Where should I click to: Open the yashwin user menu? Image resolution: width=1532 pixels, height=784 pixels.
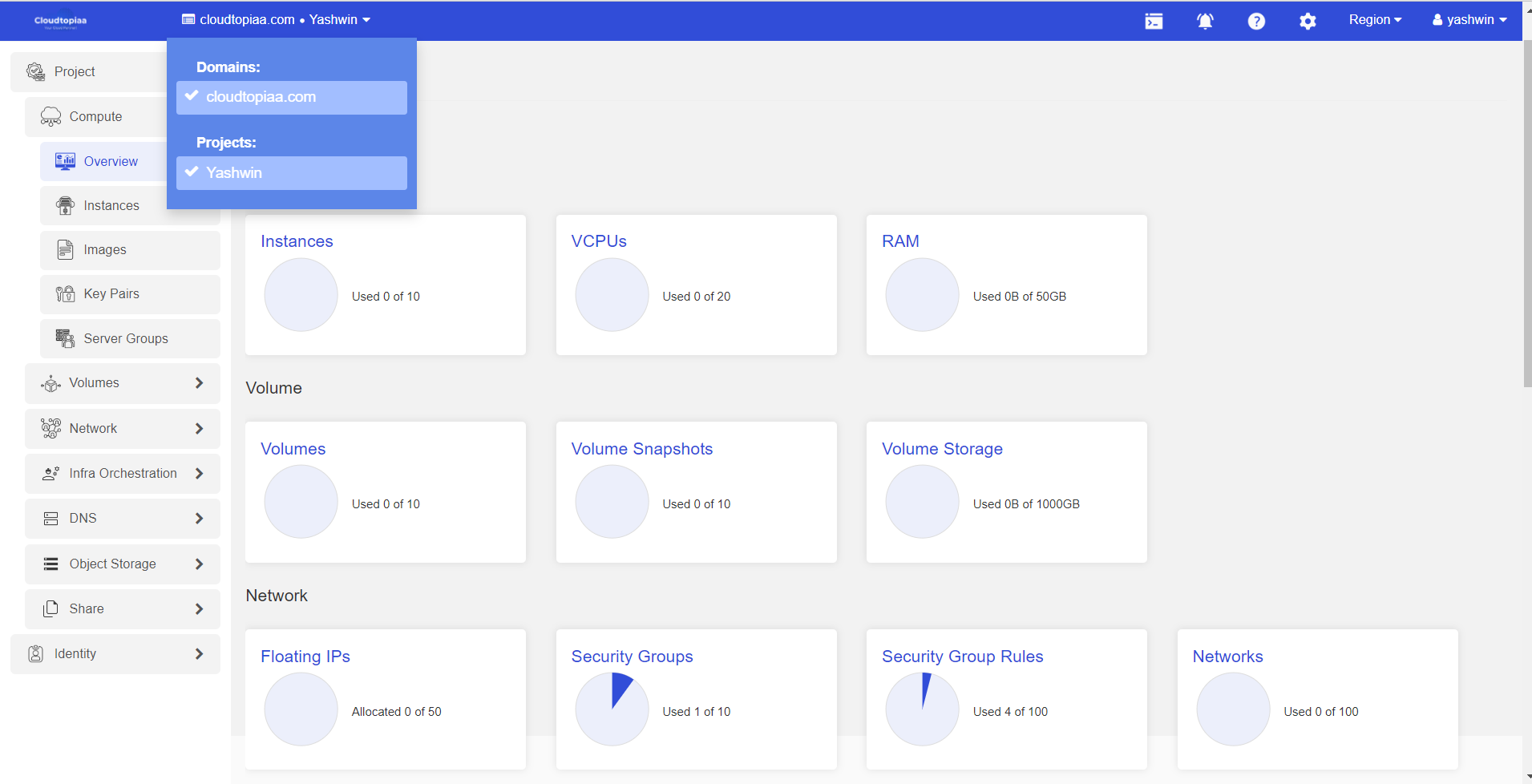point(1469,20)
